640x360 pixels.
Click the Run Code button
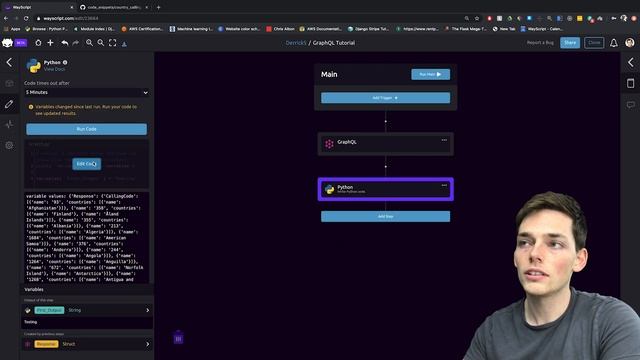[x=87, y=129]
